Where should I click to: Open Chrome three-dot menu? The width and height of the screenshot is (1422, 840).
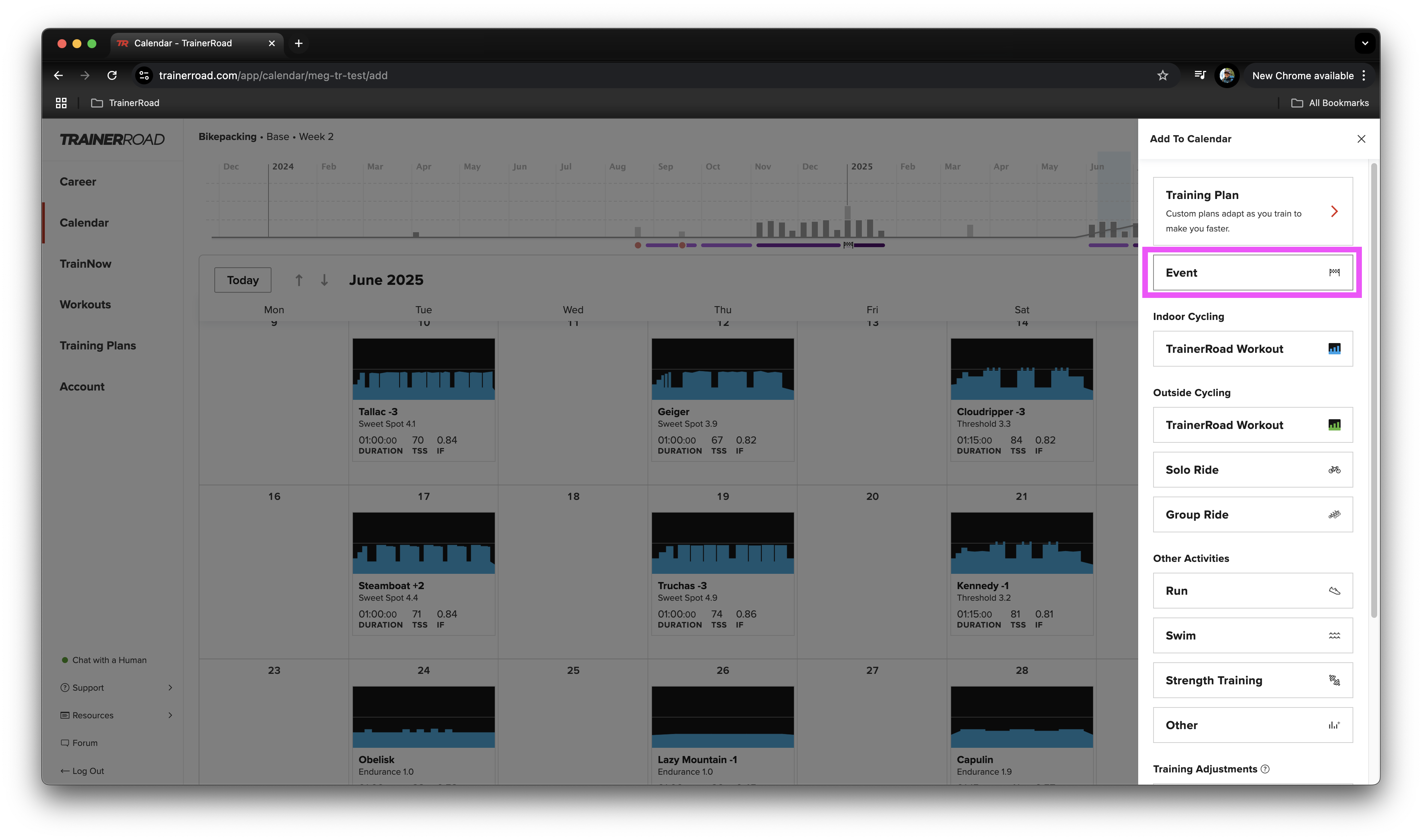pos(1364,75)
